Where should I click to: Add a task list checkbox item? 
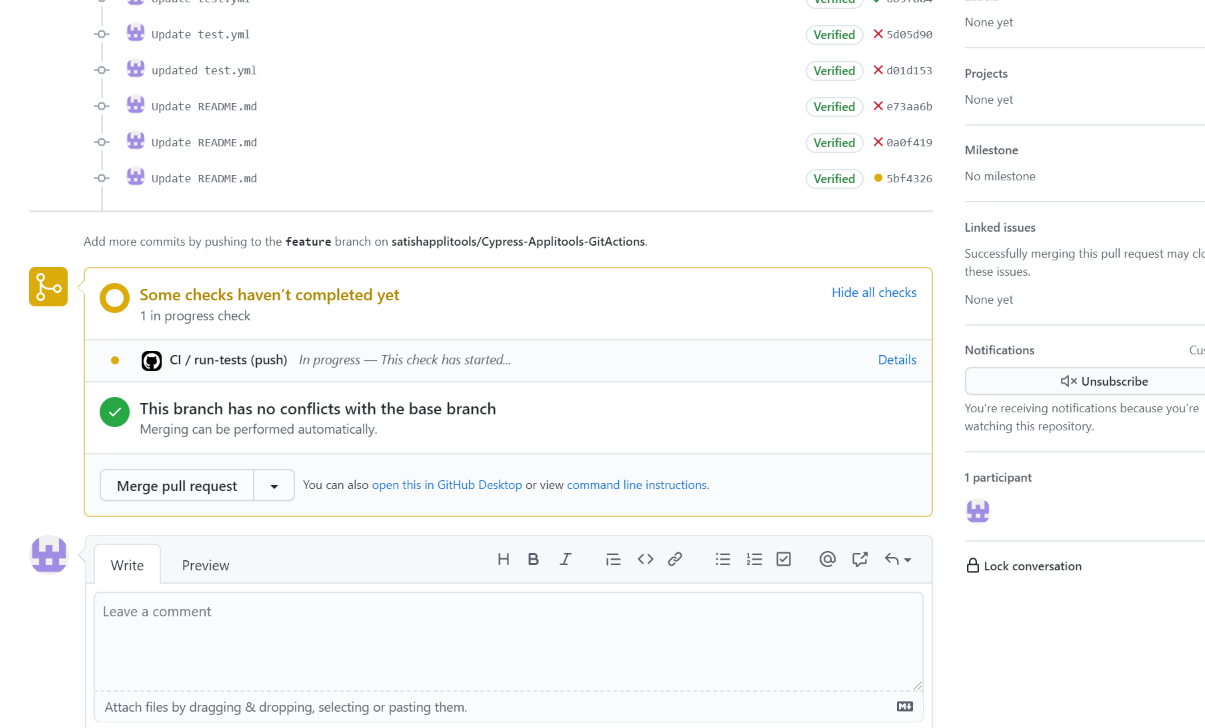784,560
